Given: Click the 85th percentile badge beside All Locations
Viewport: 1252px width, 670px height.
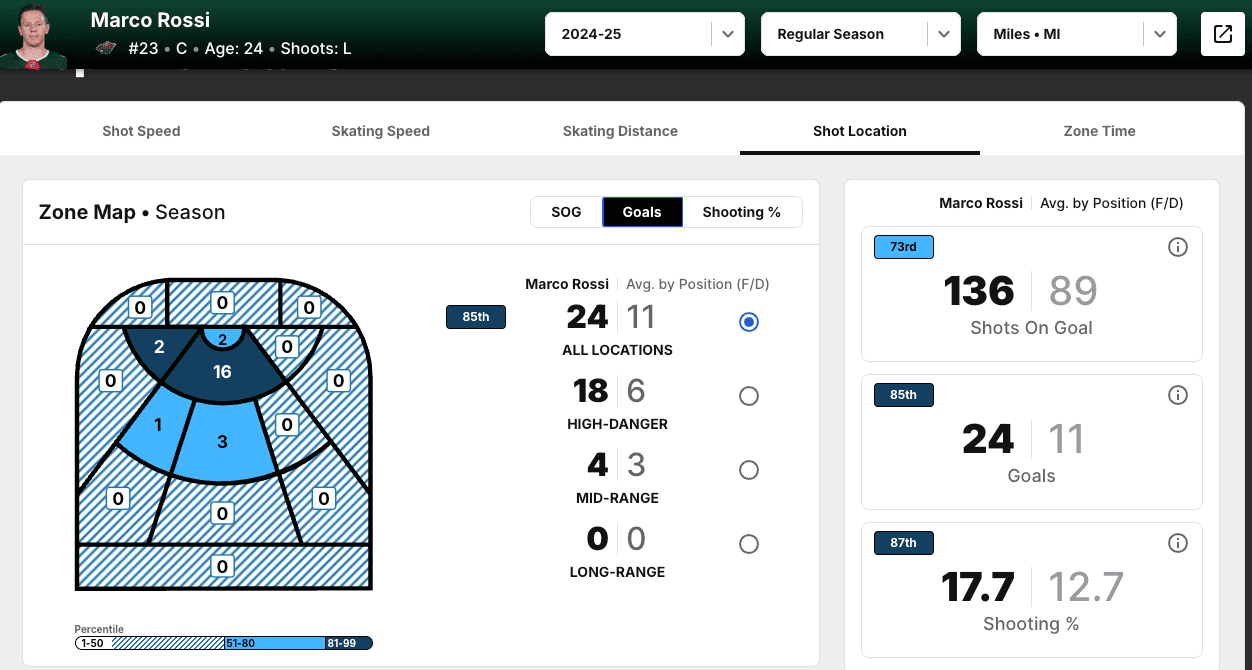Looking at the screenshot, I should [476, 318].
